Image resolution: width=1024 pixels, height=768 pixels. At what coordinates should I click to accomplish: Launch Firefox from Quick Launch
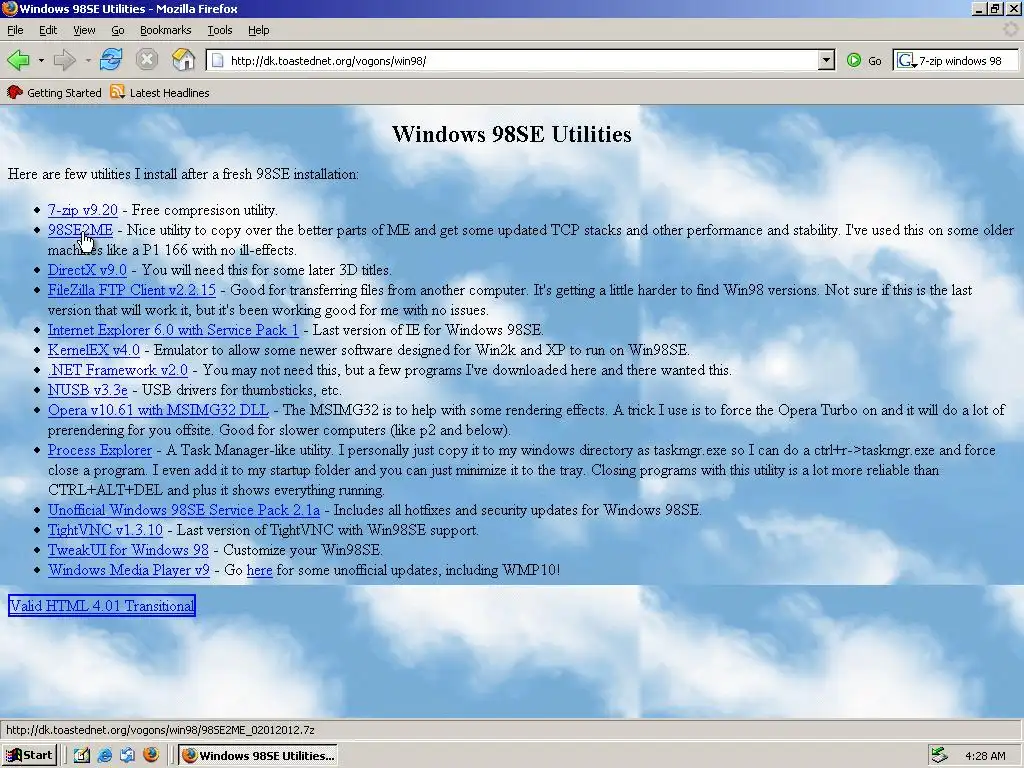(151, 755)
